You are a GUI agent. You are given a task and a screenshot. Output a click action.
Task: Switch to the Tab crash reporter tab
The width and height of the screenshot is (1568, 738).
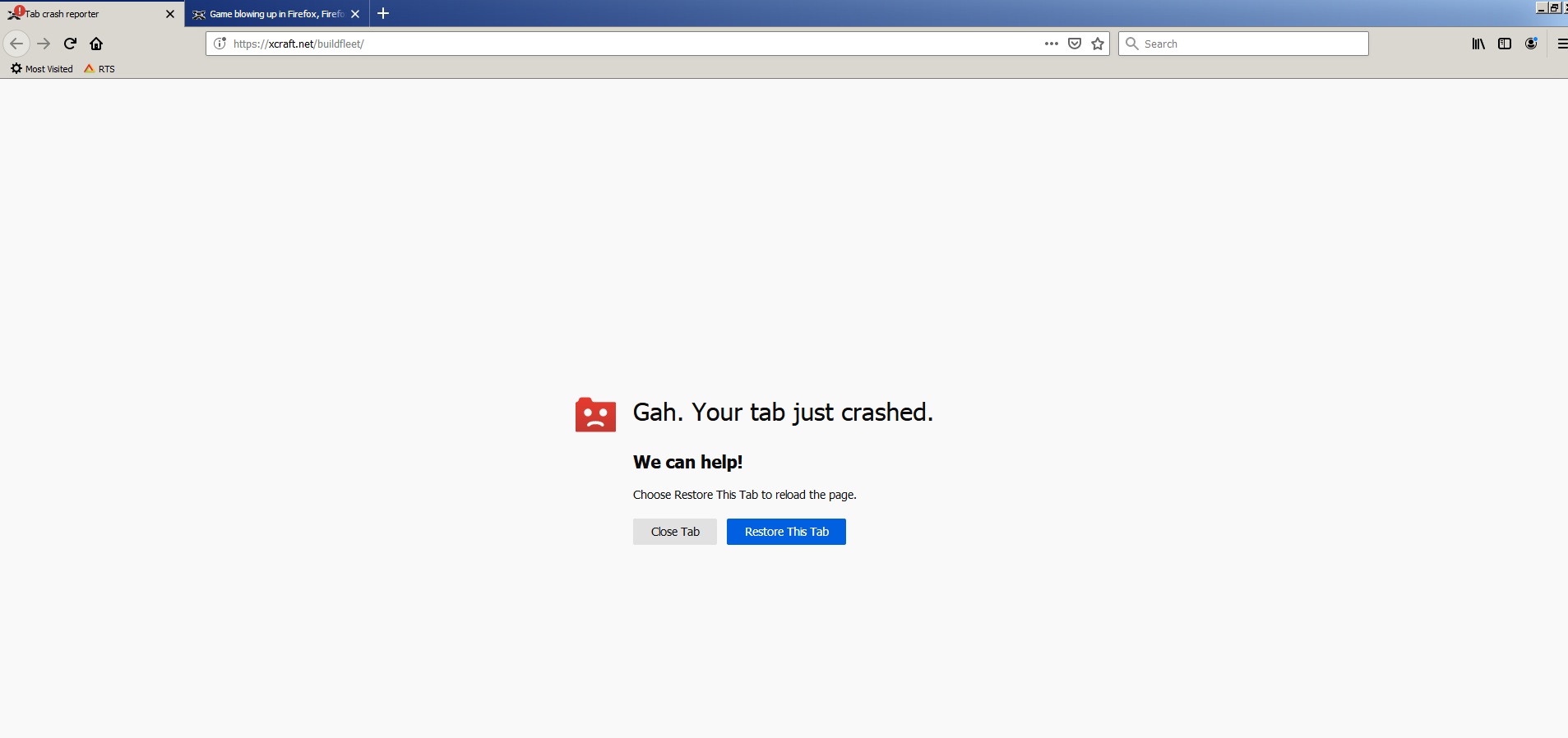point(92,14)
